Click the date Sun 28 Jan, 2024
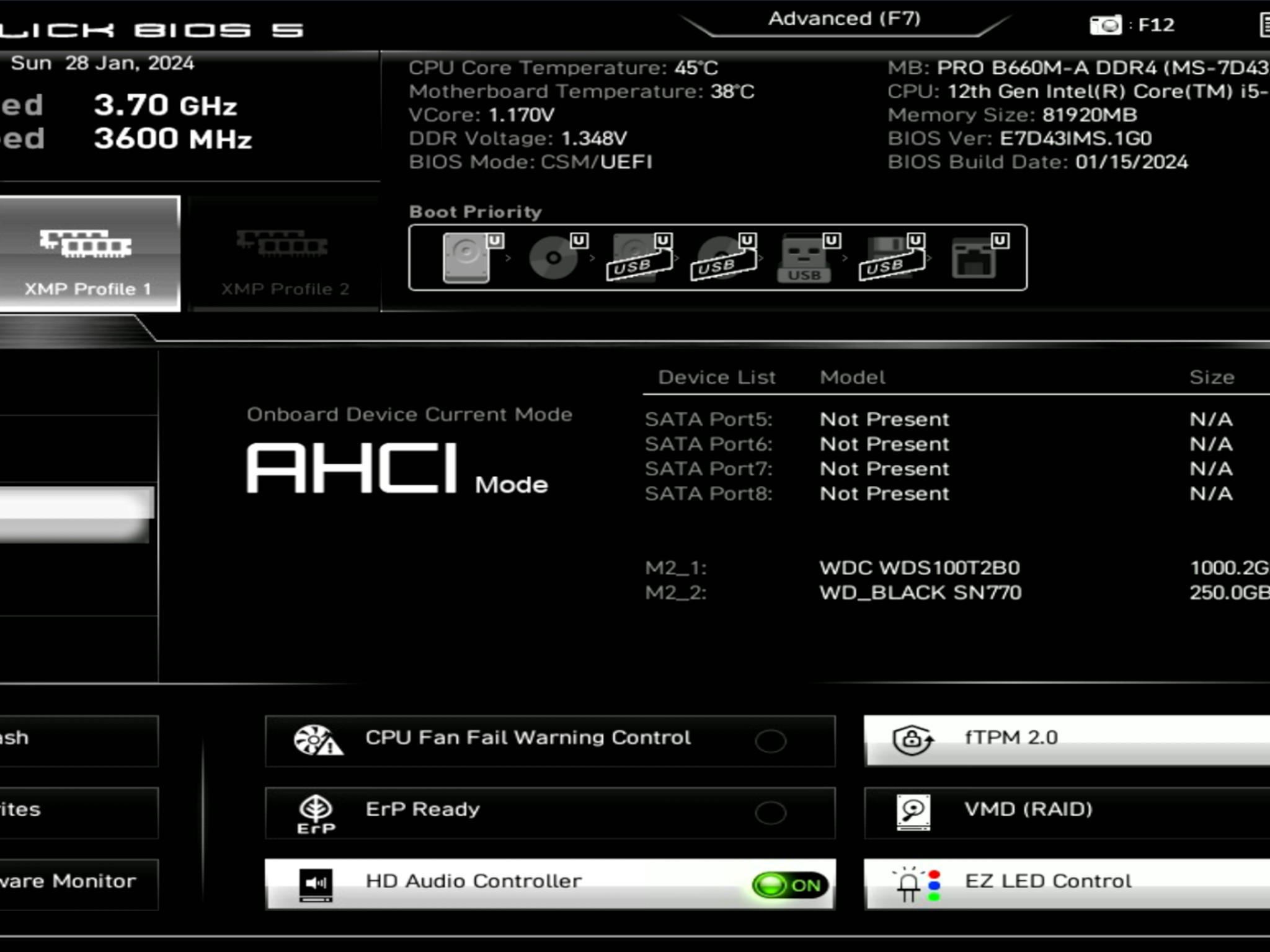Image resolution: width=1270 pixels, height=952 pixels. point(102,63)
